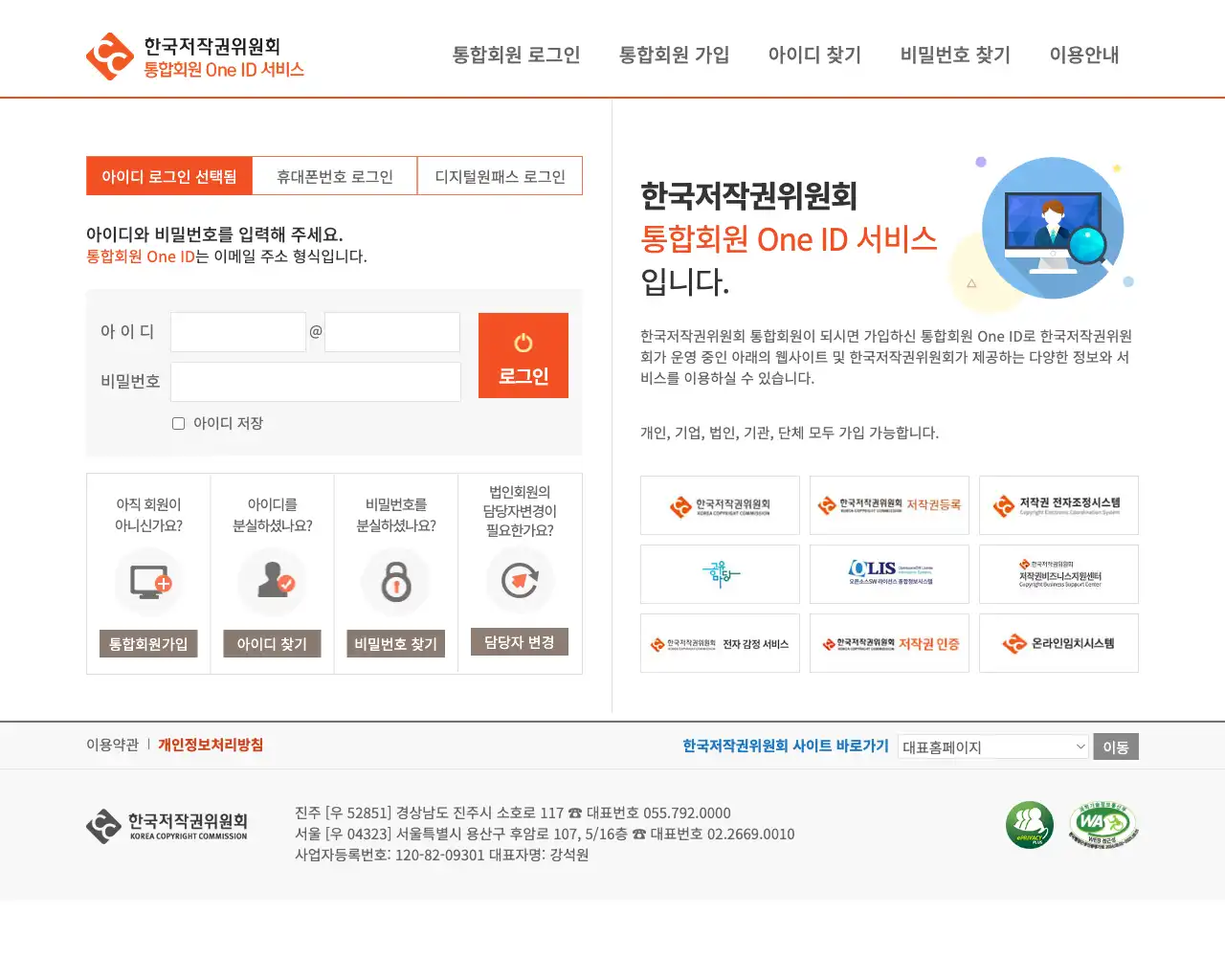
Task: Open the 온라인임치시스템 banner
Action: click(1058, 643)
